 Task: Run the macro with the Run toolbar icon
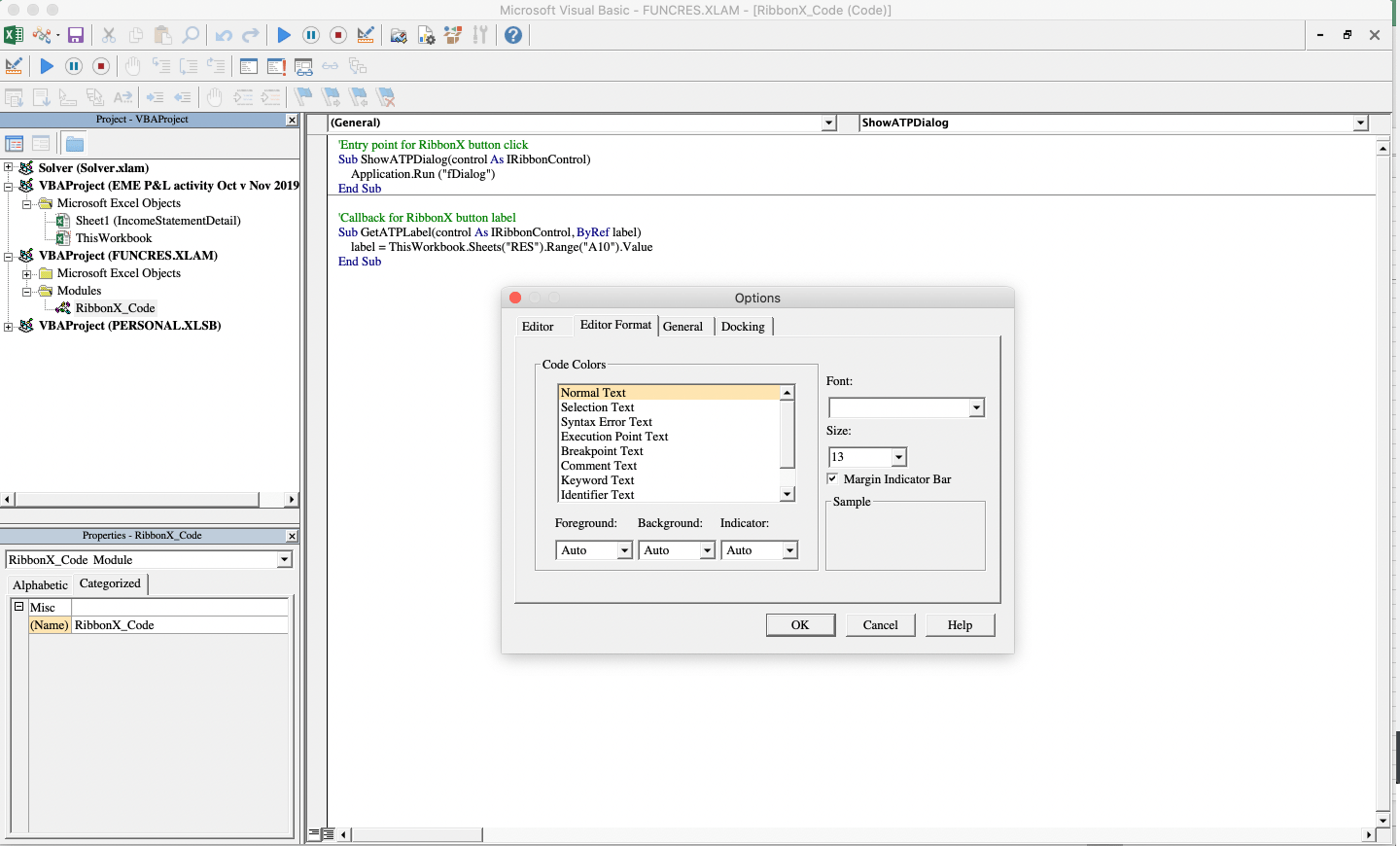[283, 35]
